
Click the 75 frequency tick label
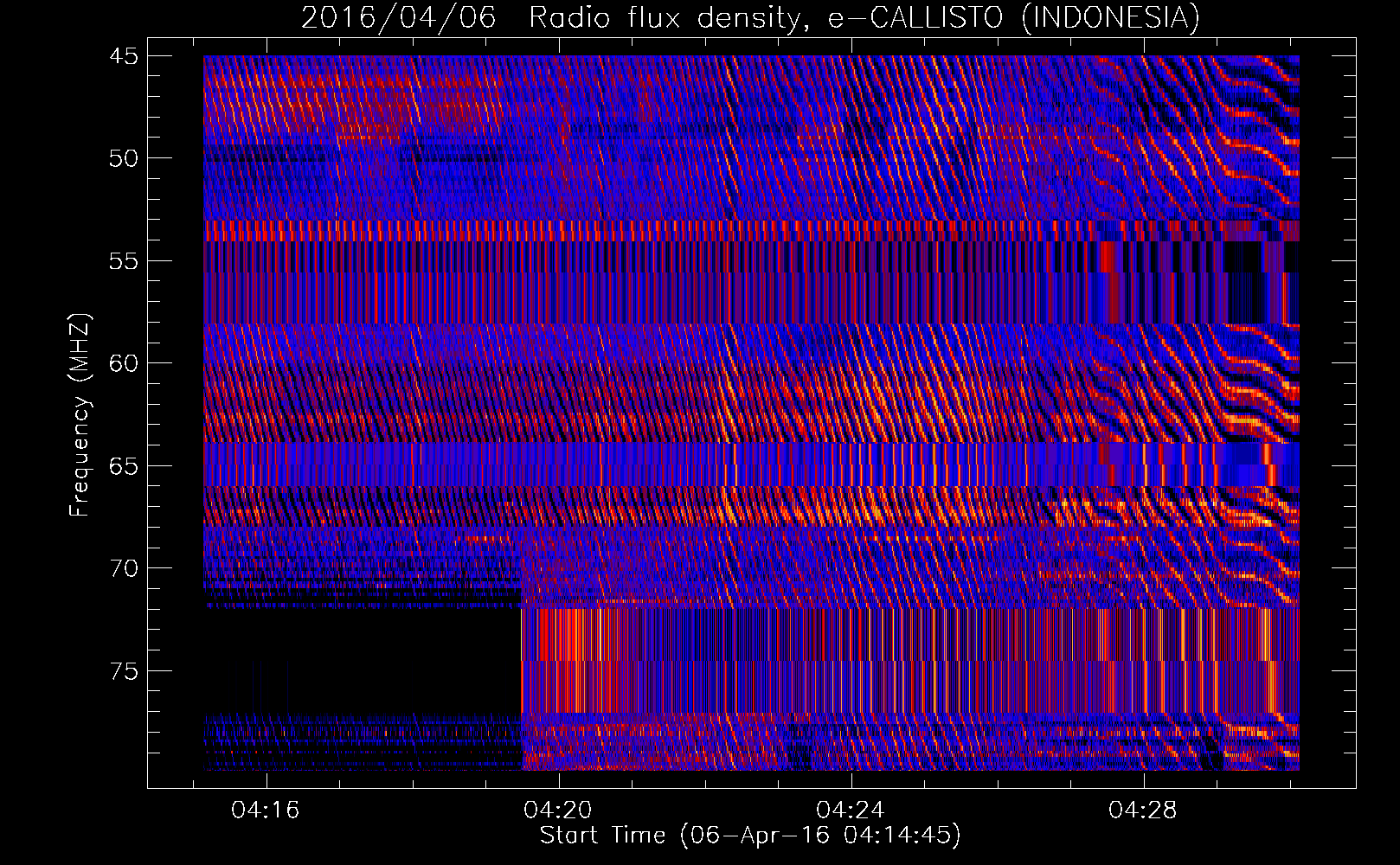click(x=124, y=671)
